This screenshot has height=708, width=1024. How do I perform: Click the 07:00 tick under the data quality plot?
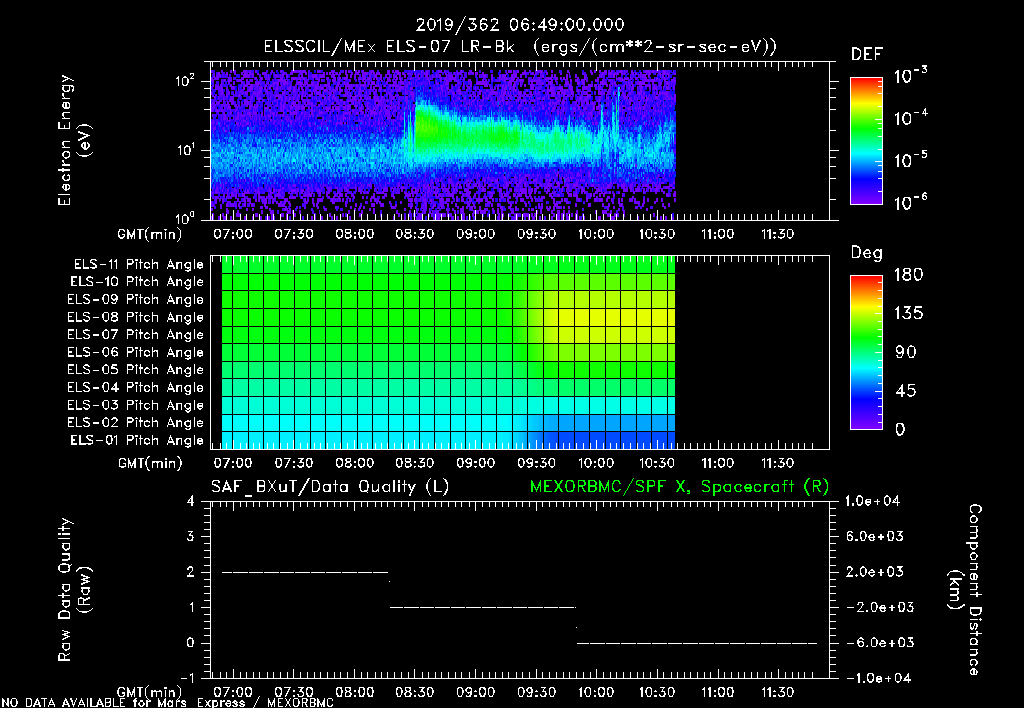point(234,692)
